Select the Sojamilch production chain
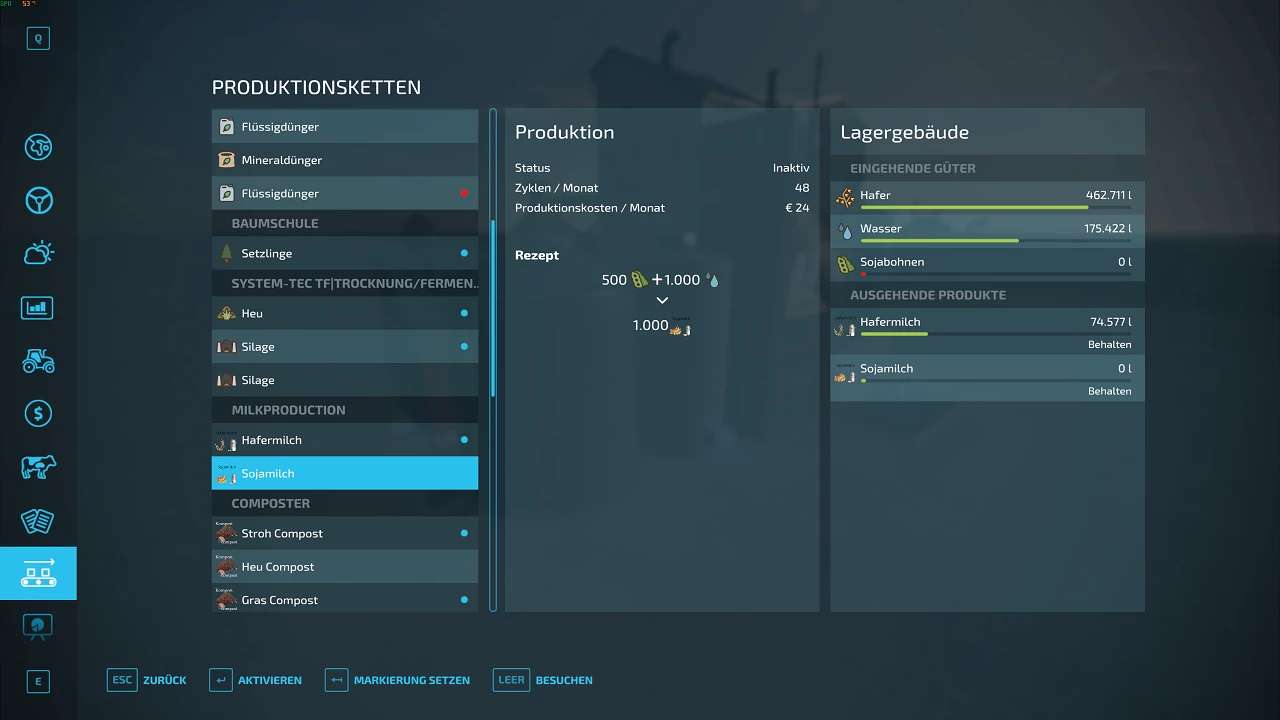 tap(345, 473)
